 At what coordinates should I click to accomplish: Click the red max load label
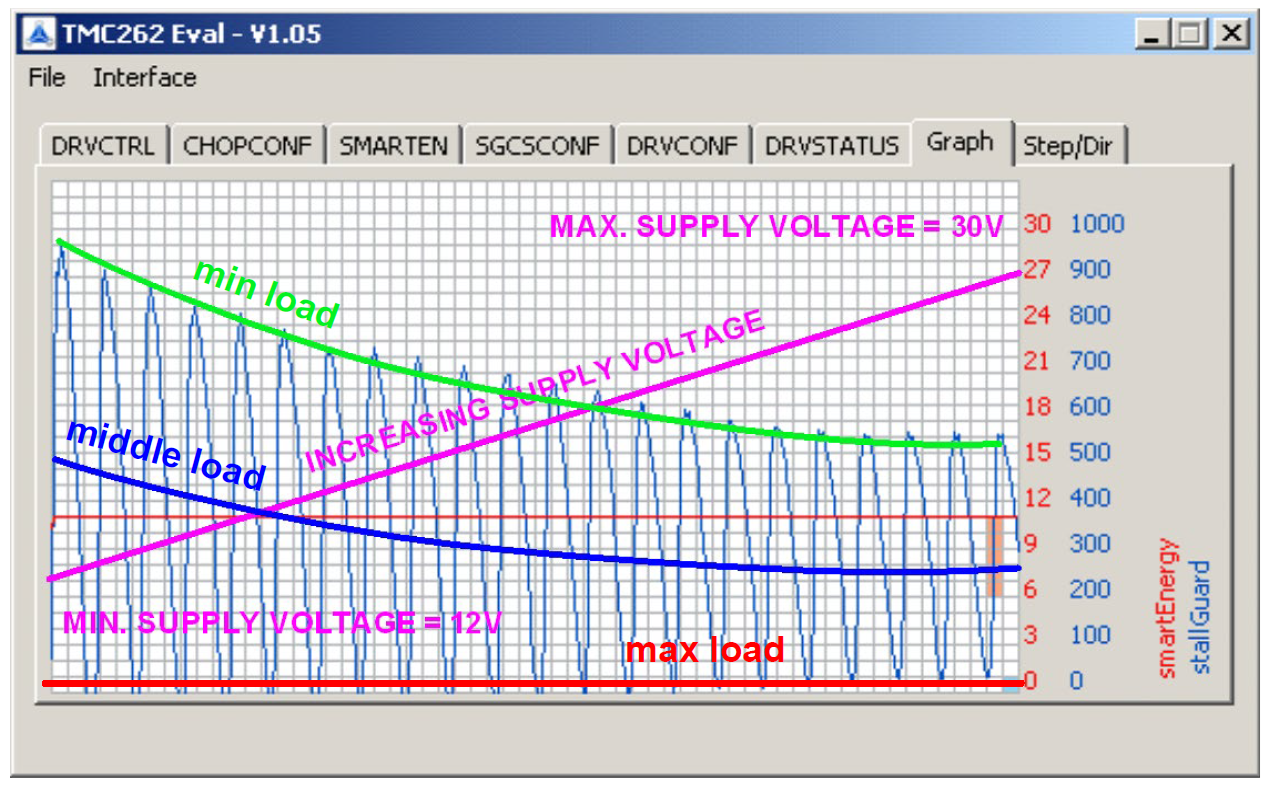pyautogui.click(x=705, y=650)
